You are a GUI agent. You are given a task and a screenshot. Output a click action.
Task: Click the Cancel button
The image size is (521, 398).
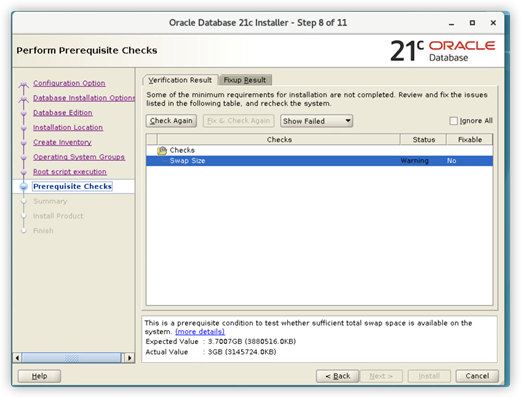[477, 376]
